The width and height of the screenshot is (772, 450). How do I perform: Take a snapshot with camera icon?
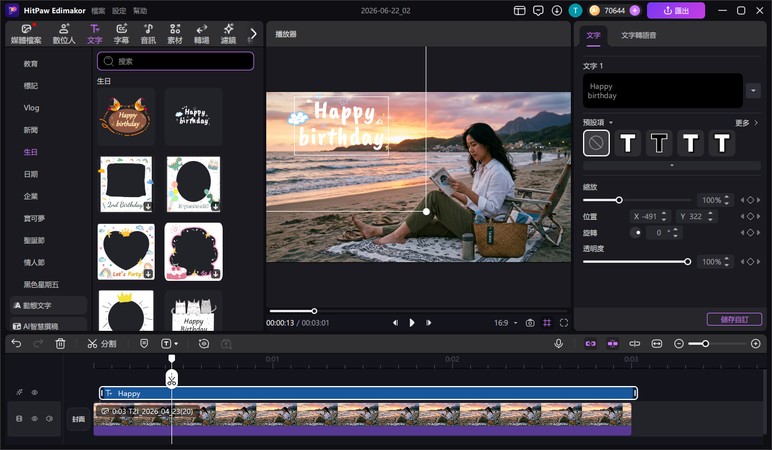[x=530, y=323]
